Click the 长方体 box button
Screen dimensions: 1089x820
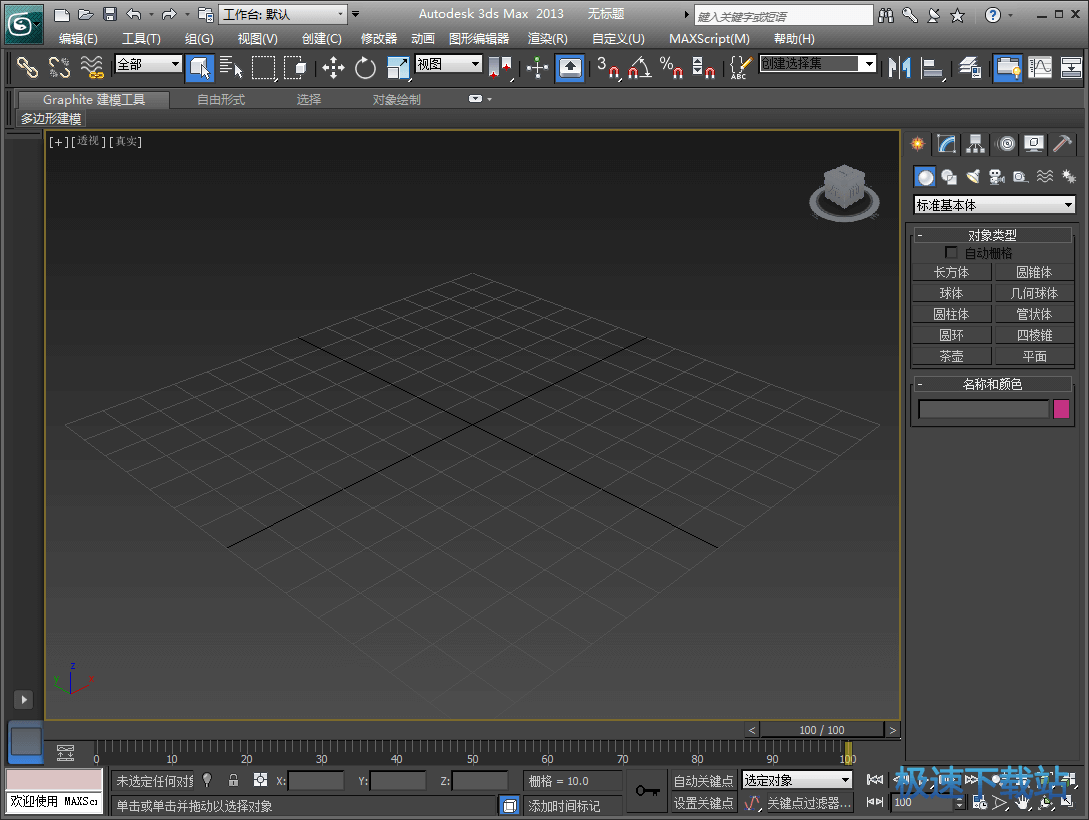pyautogui.click(x=951, y=272)
